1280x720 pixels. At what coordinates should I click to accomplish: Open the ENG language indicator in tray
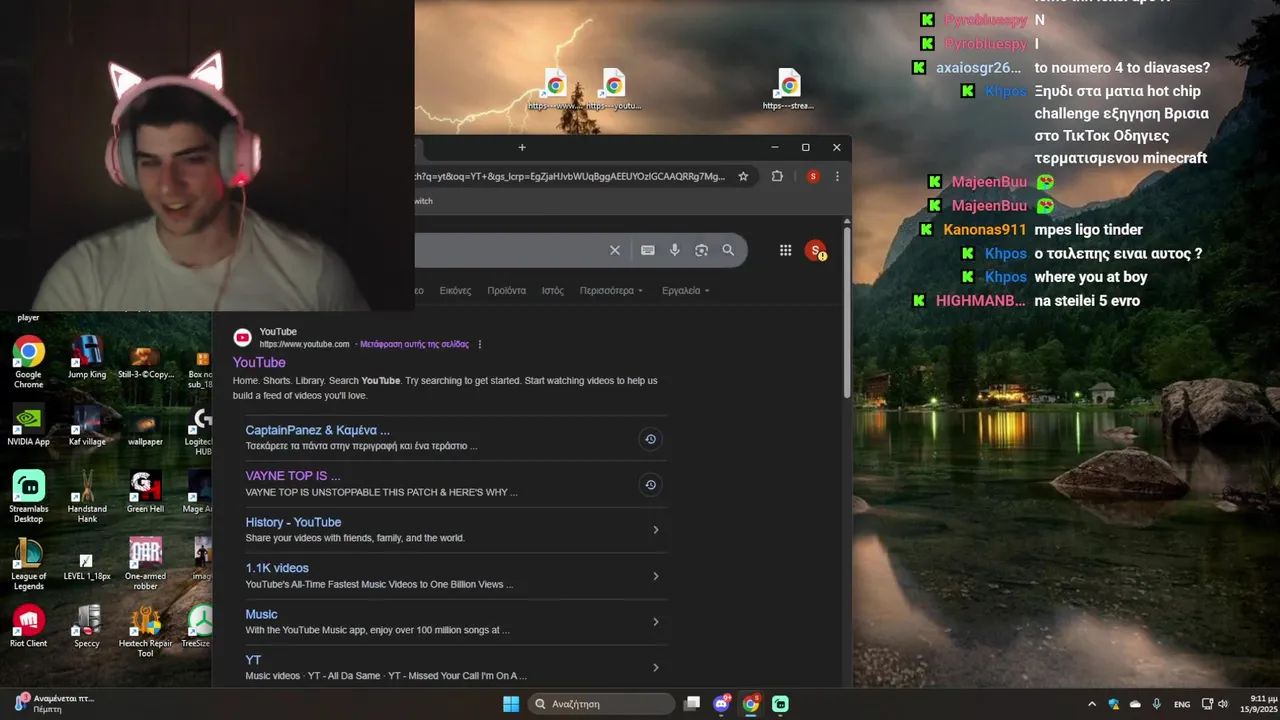pyautogui.click(x=1182, y=704)
